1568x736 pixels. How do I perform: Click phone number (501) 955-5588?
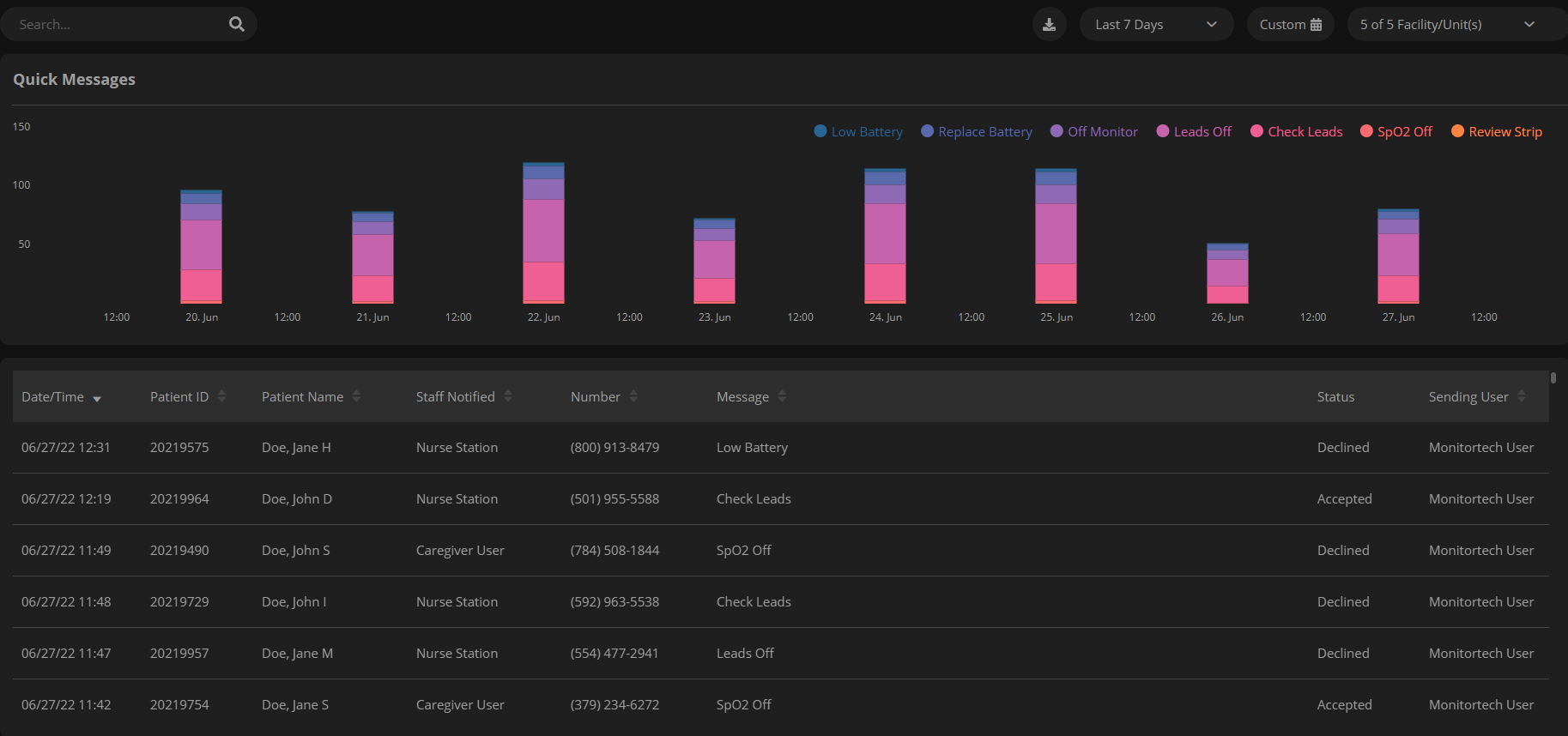tap(615, 498)
